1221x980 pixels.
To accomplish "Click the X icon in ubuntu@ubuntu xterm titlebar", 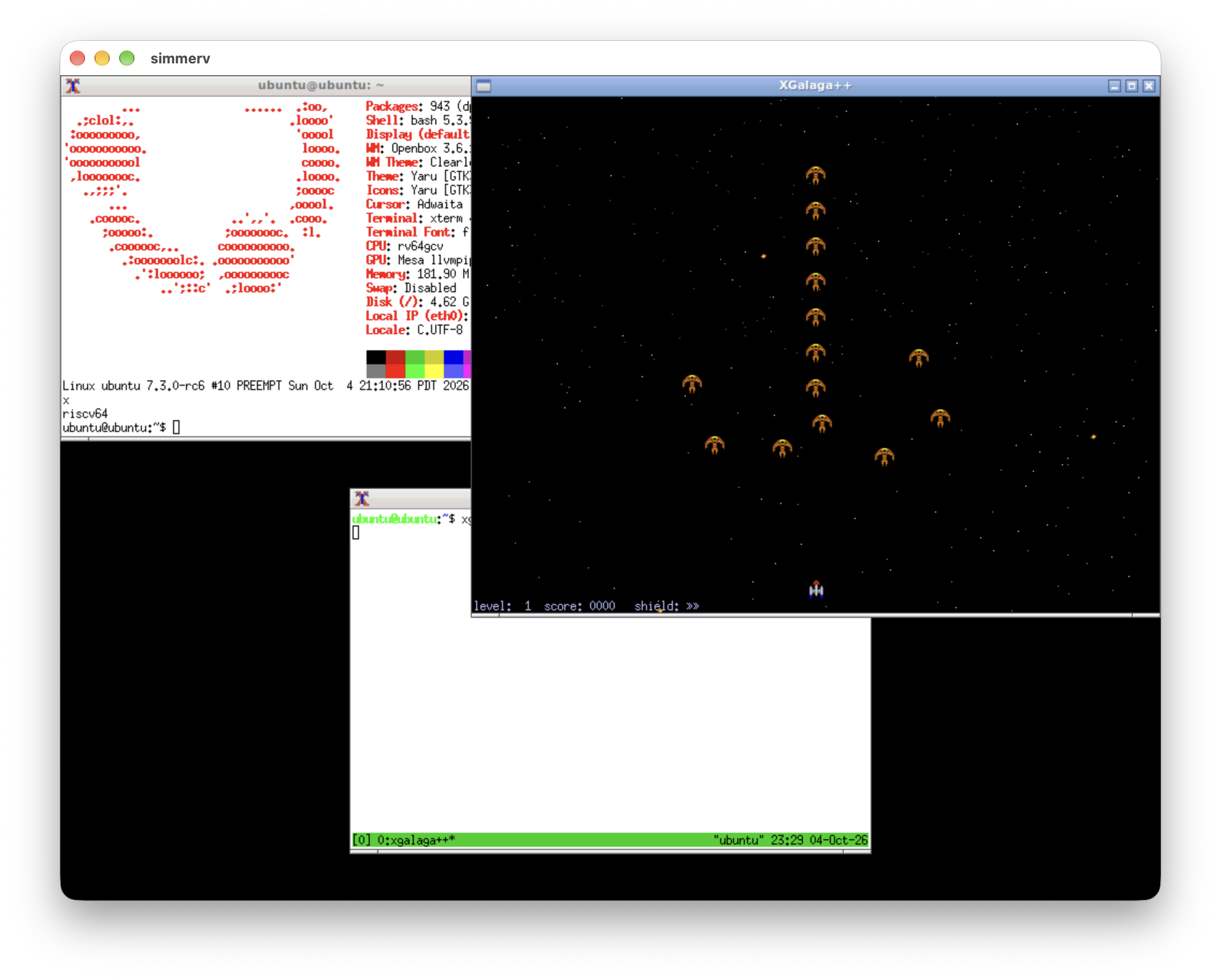I will point(73,86).
